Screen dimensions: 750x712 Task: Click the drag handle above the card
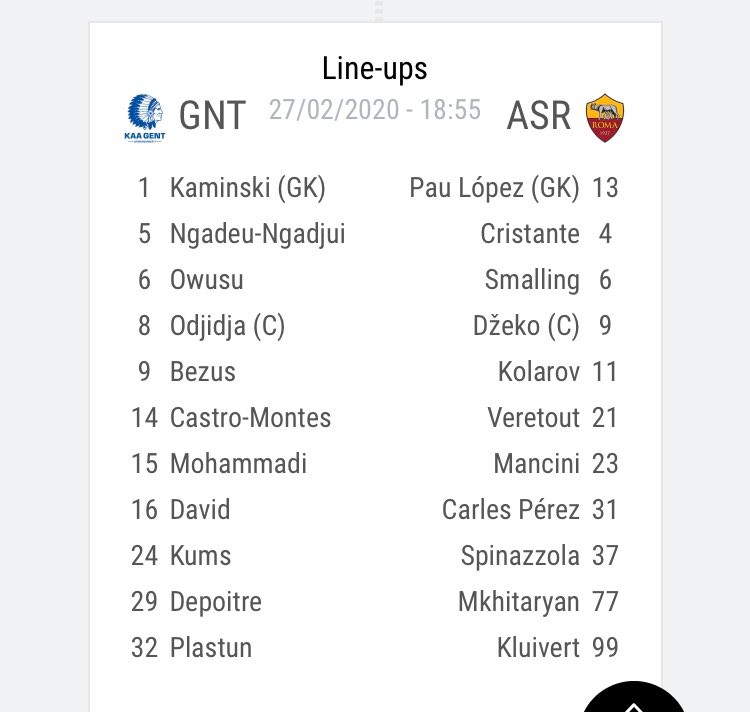[x=378, y=11]
